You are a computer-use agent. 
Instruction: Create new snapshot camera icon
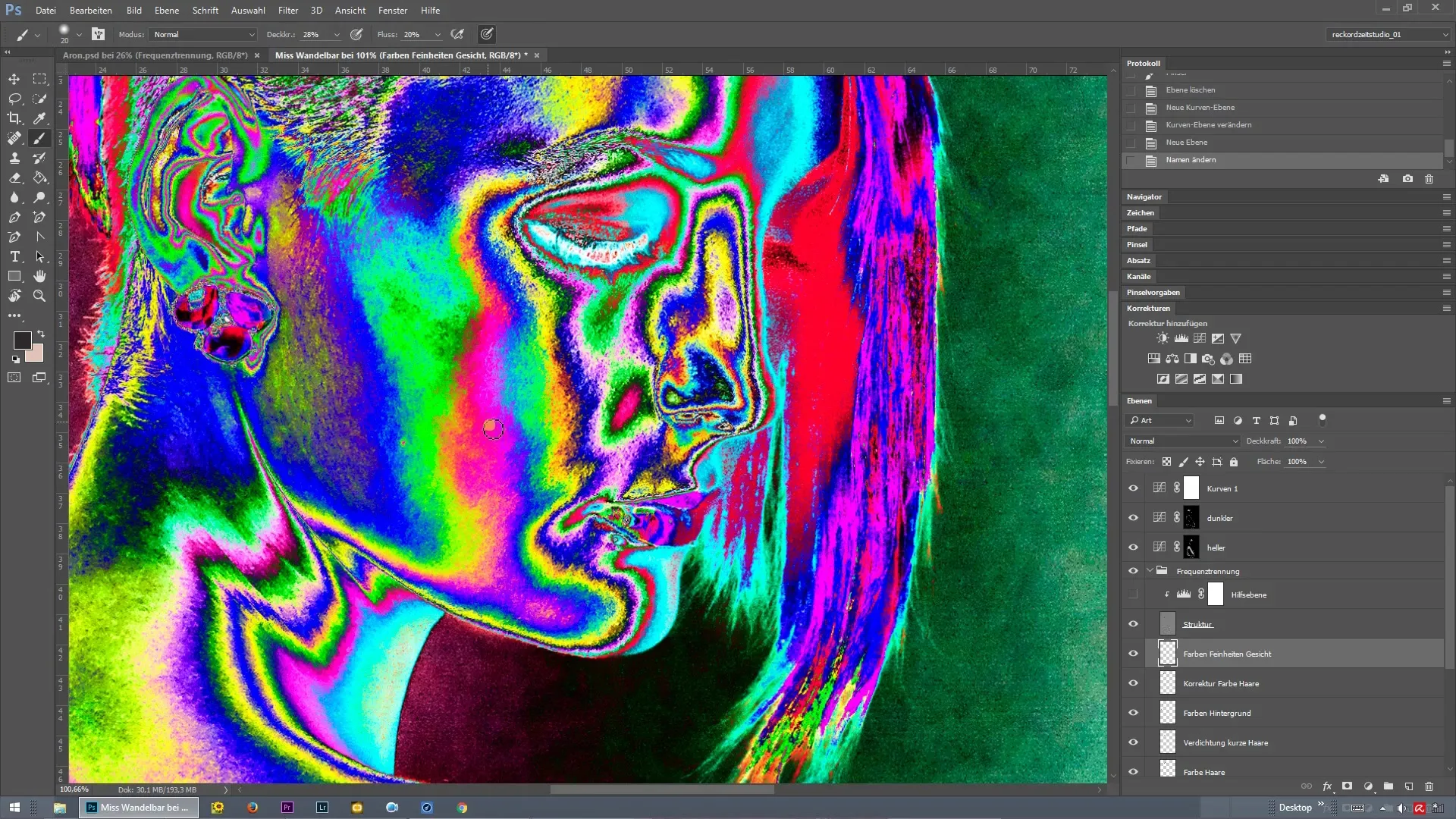click(1407, 179)
